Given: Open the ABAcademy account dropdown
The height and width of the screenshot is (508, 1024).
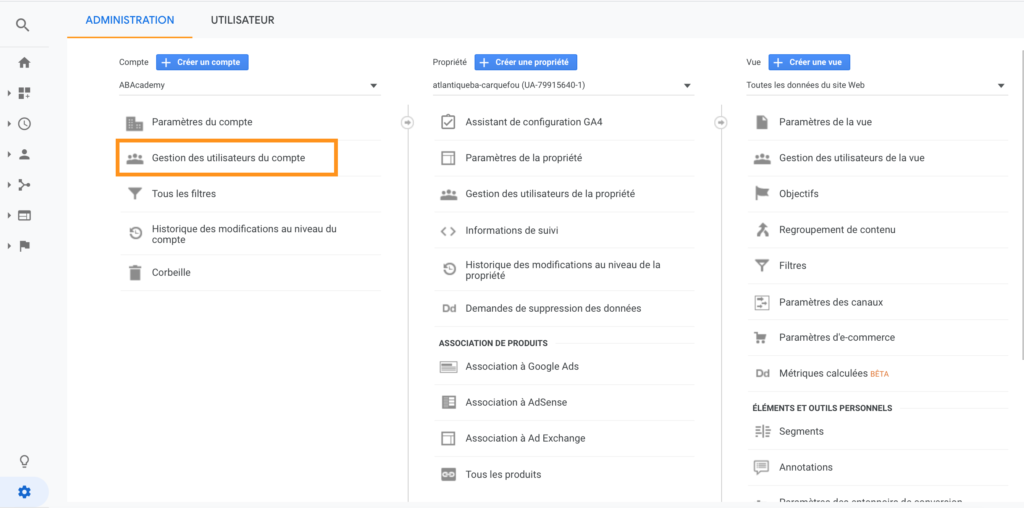Looking at the screenshot, I should pos(249,85).
